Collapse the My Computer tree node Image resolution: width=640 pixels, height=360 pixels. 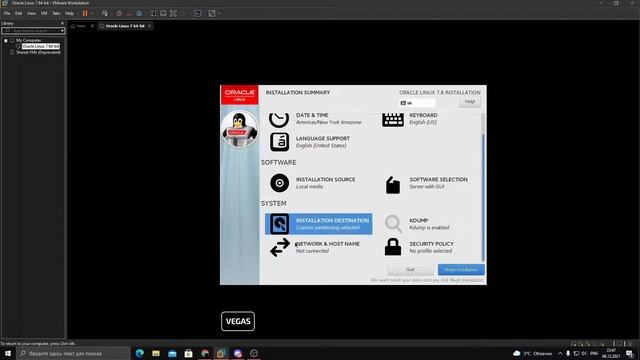(x=6, y=40)
